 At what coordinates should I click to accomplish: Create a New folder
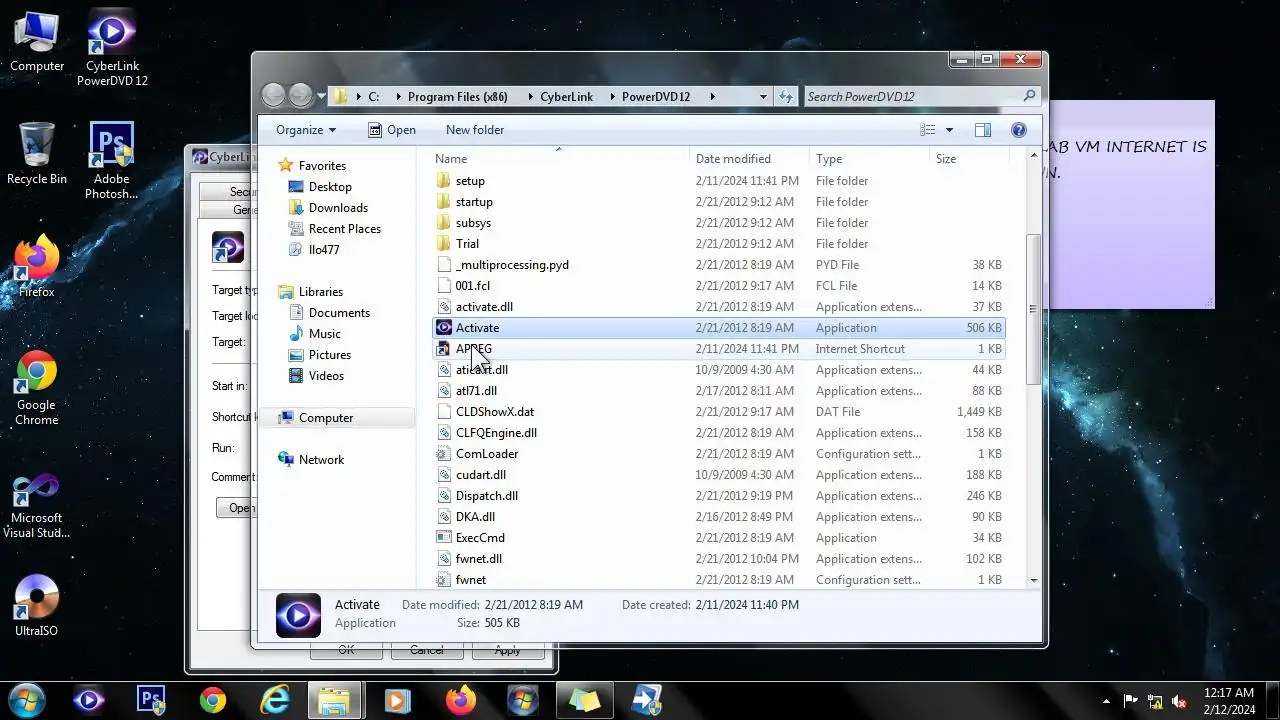click(475, 130)
